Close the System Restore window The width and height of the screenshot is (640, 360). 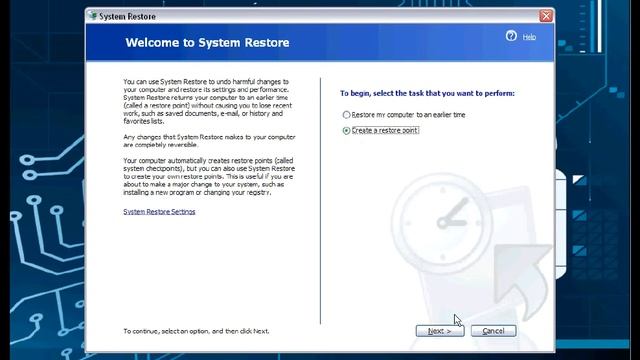pos(546,16)
